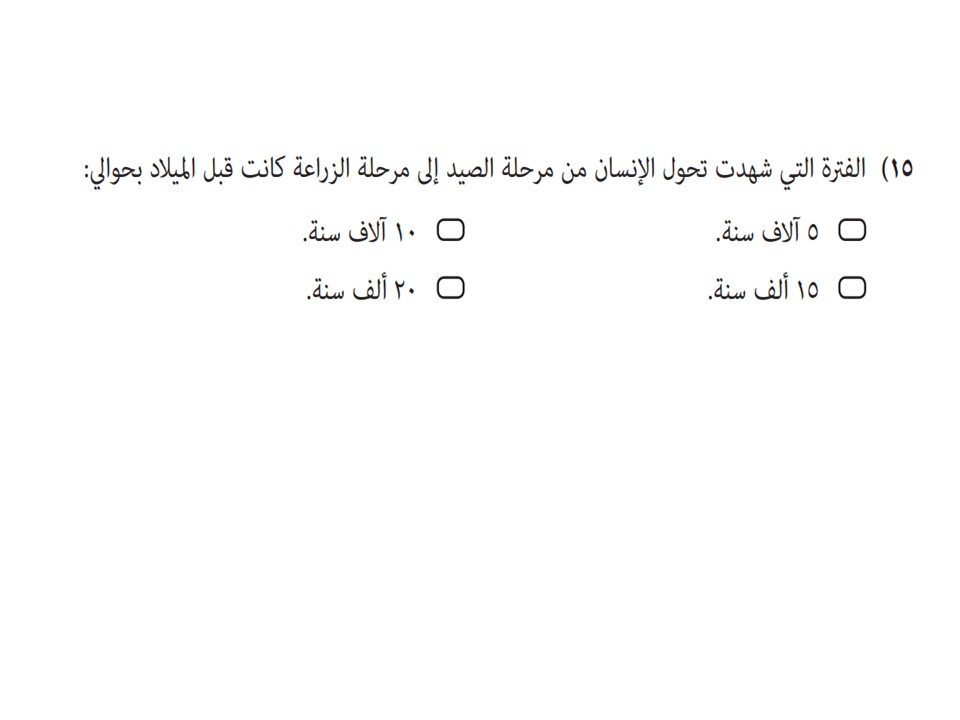Click the answer text '١٥ ألف سنة'
Screen dimensions: 960x720
pyautogui.click(x=763, y=289)
